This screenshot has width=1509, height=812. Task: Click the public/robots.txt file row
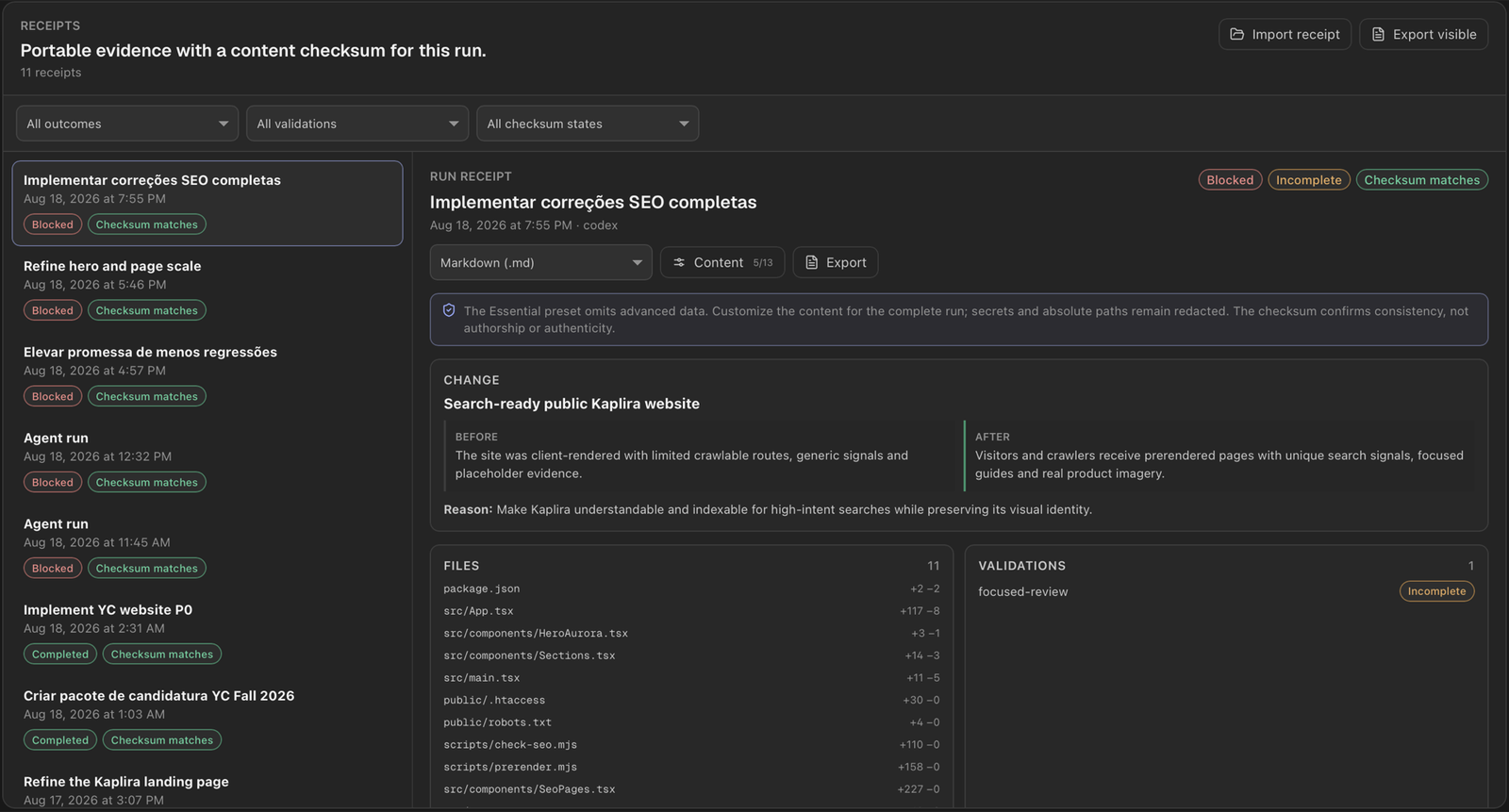coord(691,722)
